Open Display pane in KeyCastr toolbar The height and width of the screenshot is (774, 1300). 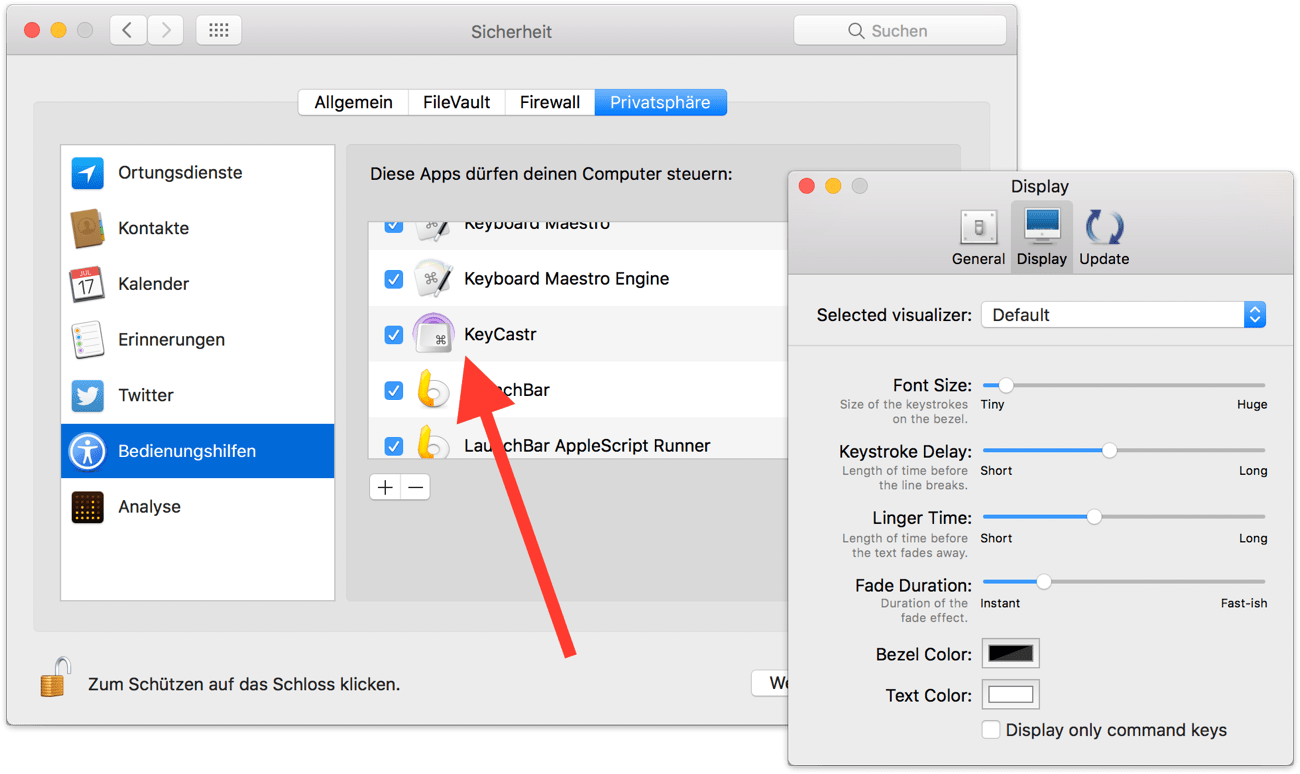1042,238
